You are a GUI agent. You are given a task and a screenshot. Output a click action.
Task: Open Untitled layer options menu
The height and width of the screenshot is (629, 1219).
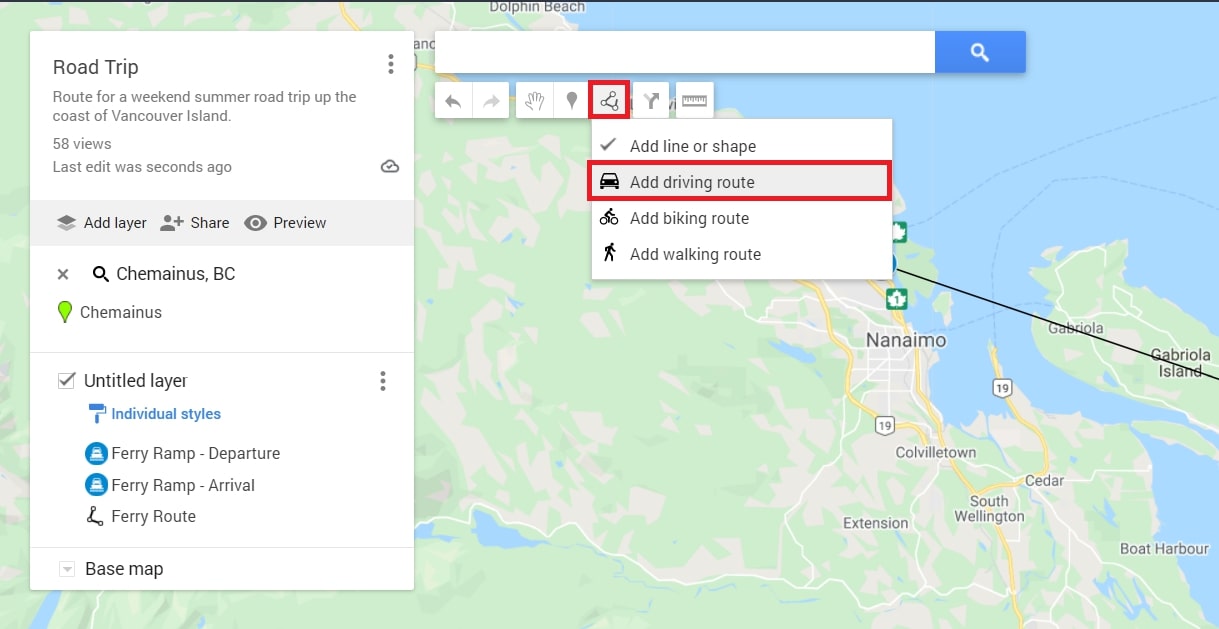(x=382, y=381)
